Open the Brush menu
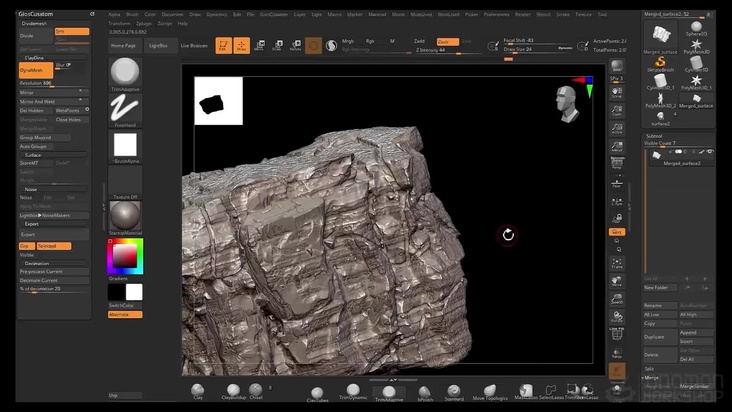732x412 pixels. [132, 14]
